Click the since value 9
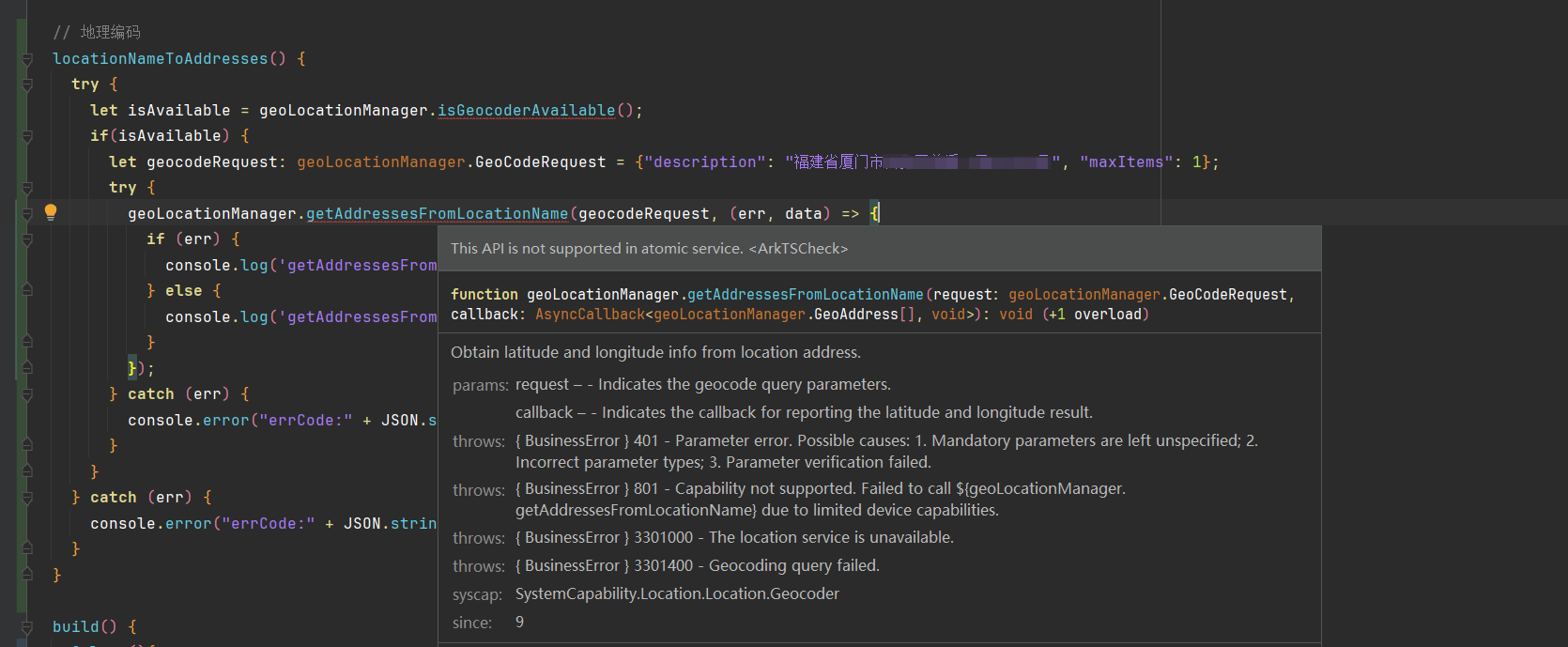 (519, 623)
